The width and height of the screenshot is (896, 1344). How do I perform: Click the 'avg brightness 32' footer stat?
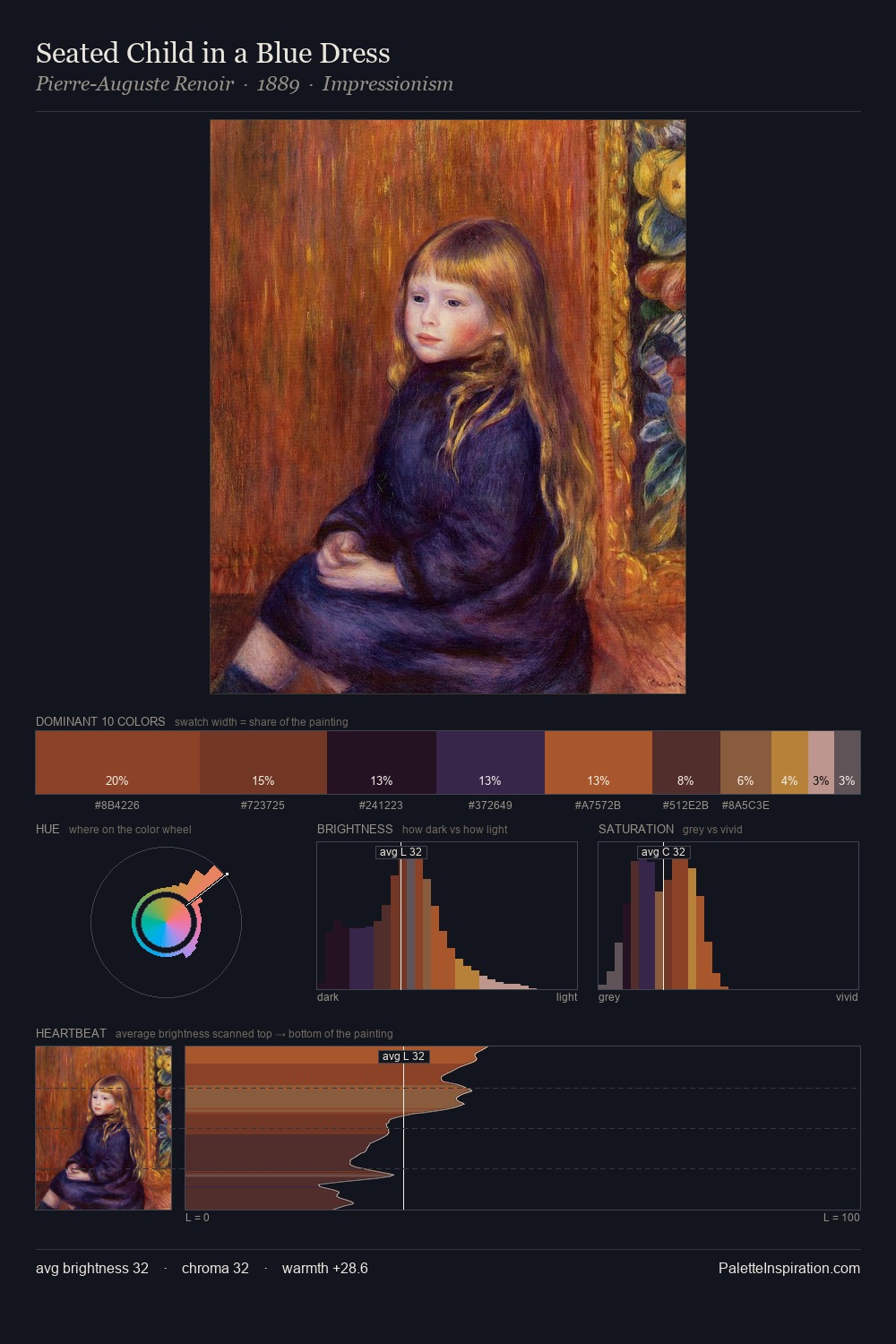(x=92, y=1268)
